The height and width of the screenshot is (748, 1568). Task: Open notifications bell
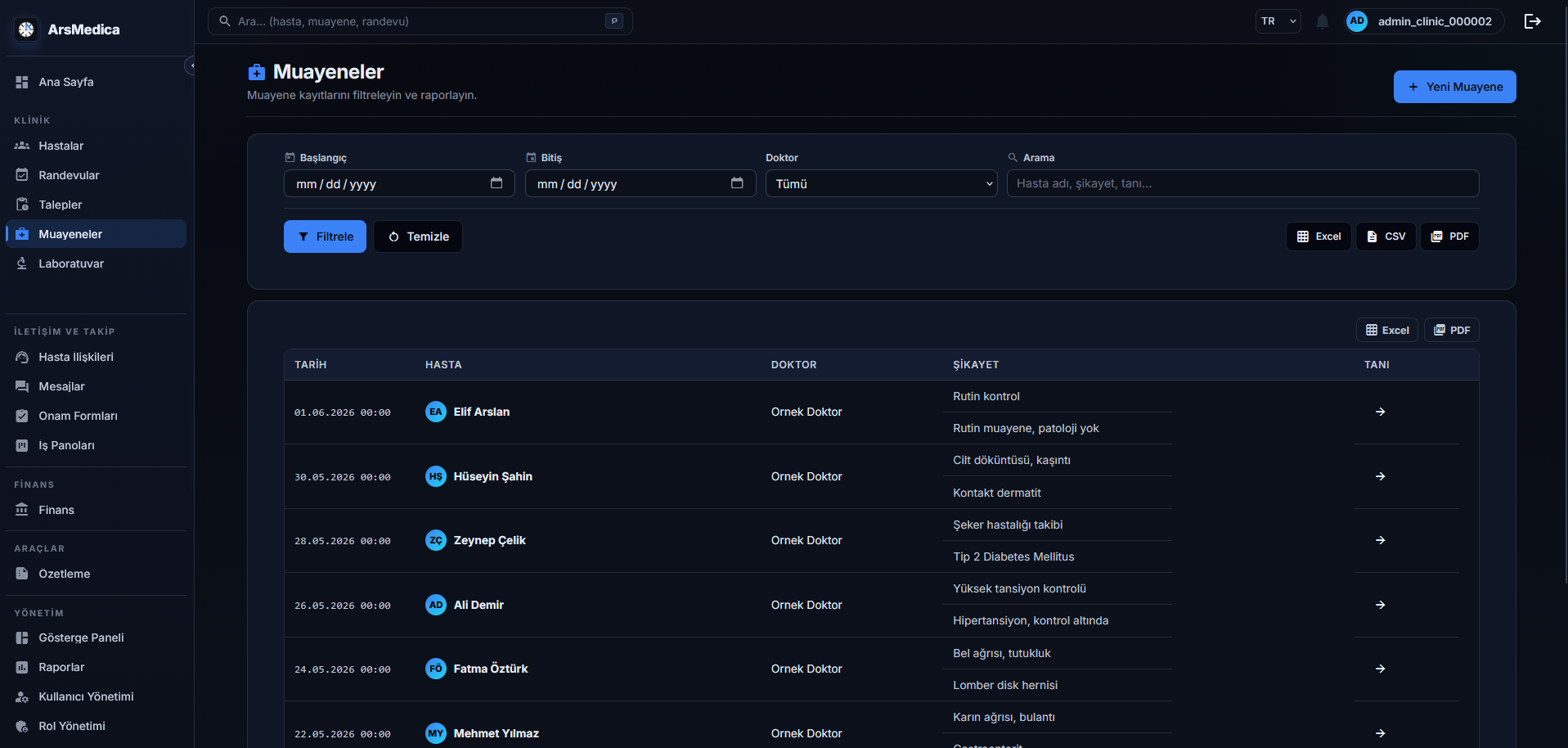click(x=1323, y=21)
